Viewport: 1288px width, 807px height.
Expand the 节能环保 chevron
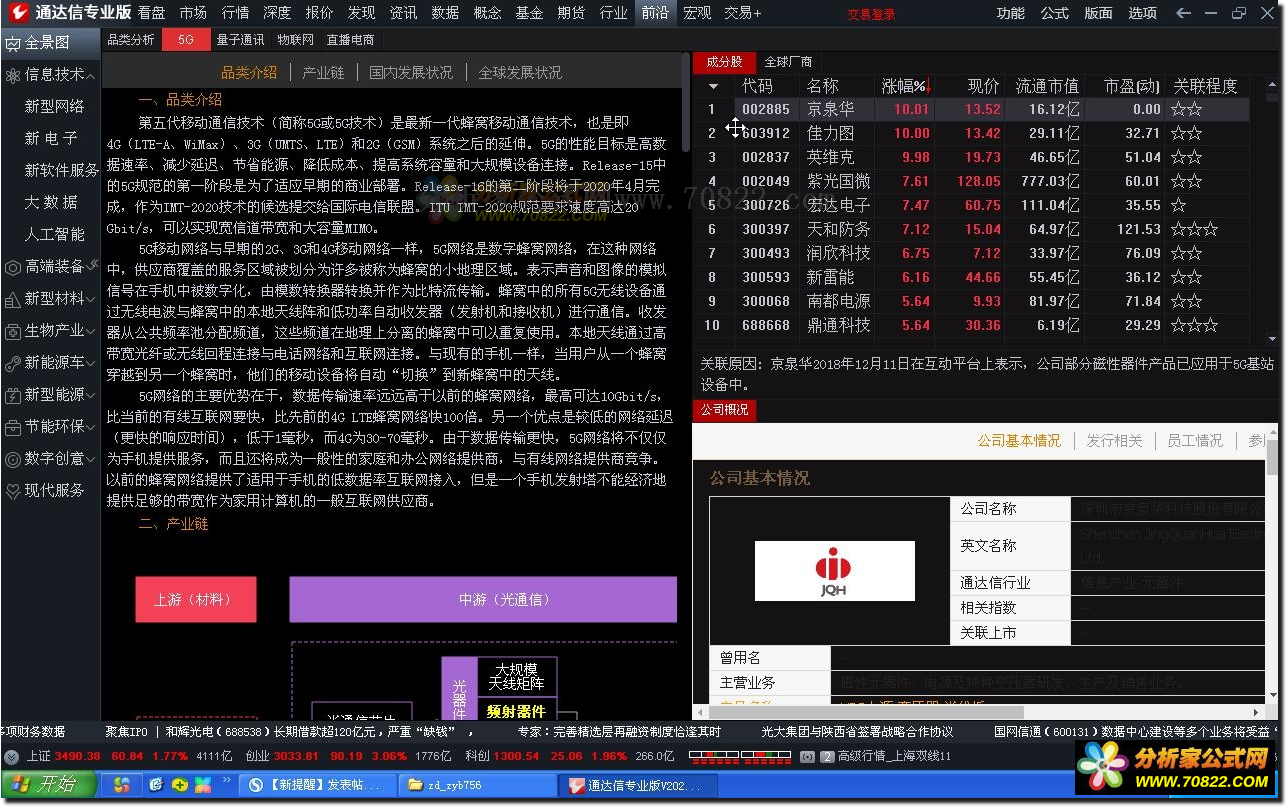pos(91,428)
